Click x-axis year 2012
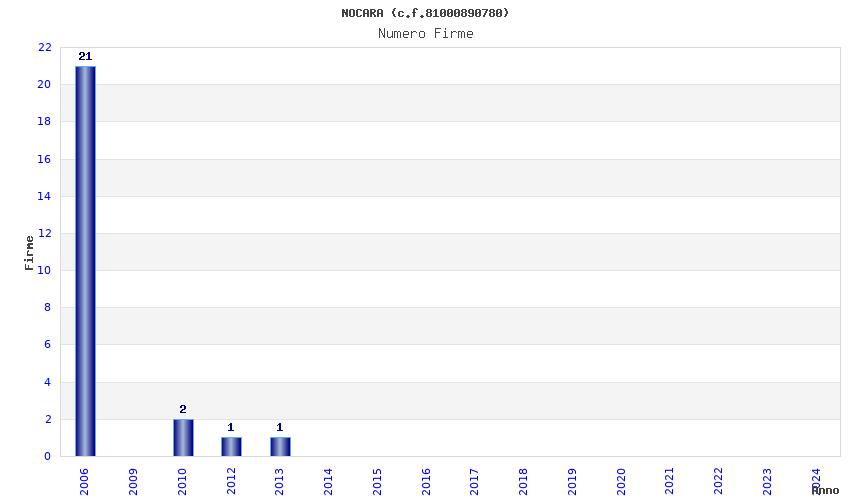The image size is (850, 500). 231,482
